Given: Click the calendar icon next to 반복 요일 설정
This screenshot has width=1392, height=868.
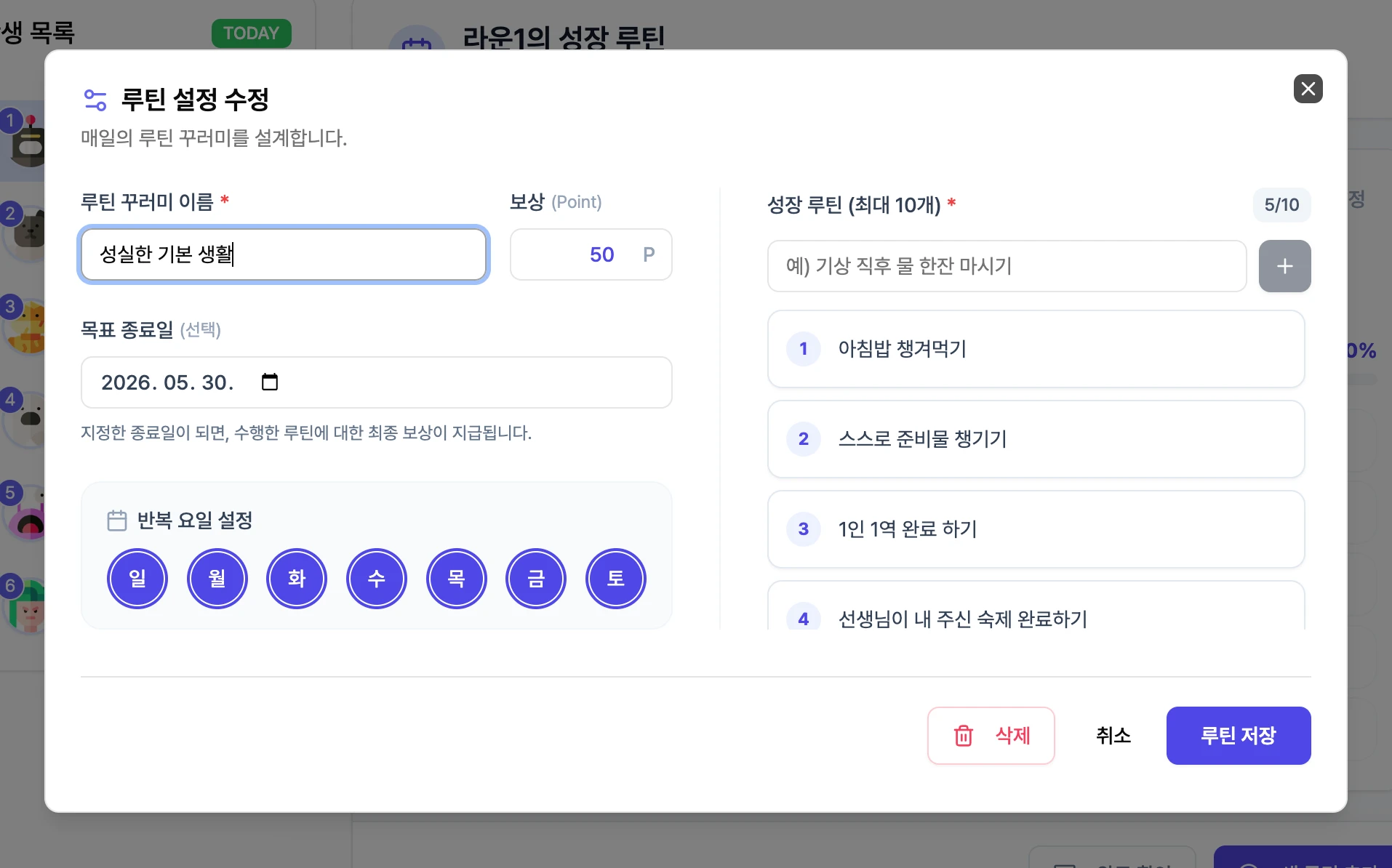Looking at the screenshot, I should coord(116,521).
